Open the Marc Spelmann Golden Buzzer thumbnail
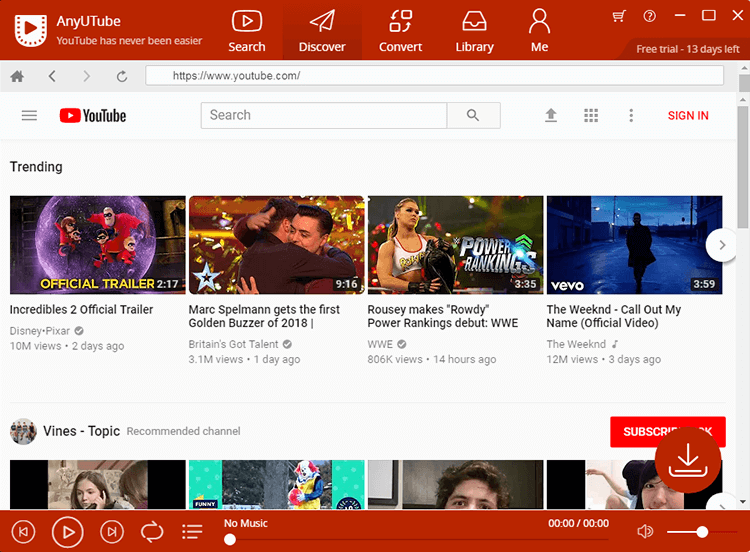This screenshot has height=552, width=750. pos(276,244)
